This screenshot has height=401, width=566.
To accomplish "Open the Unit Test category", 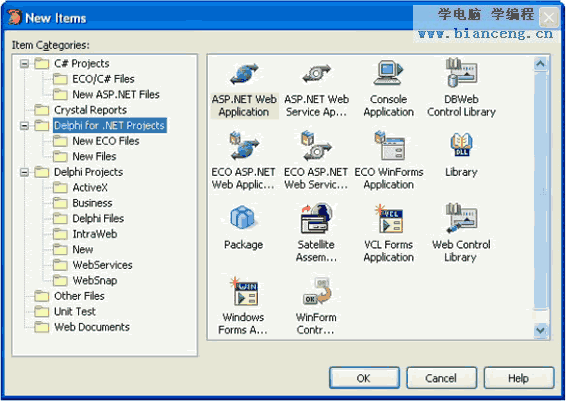I will coord(75,311).
